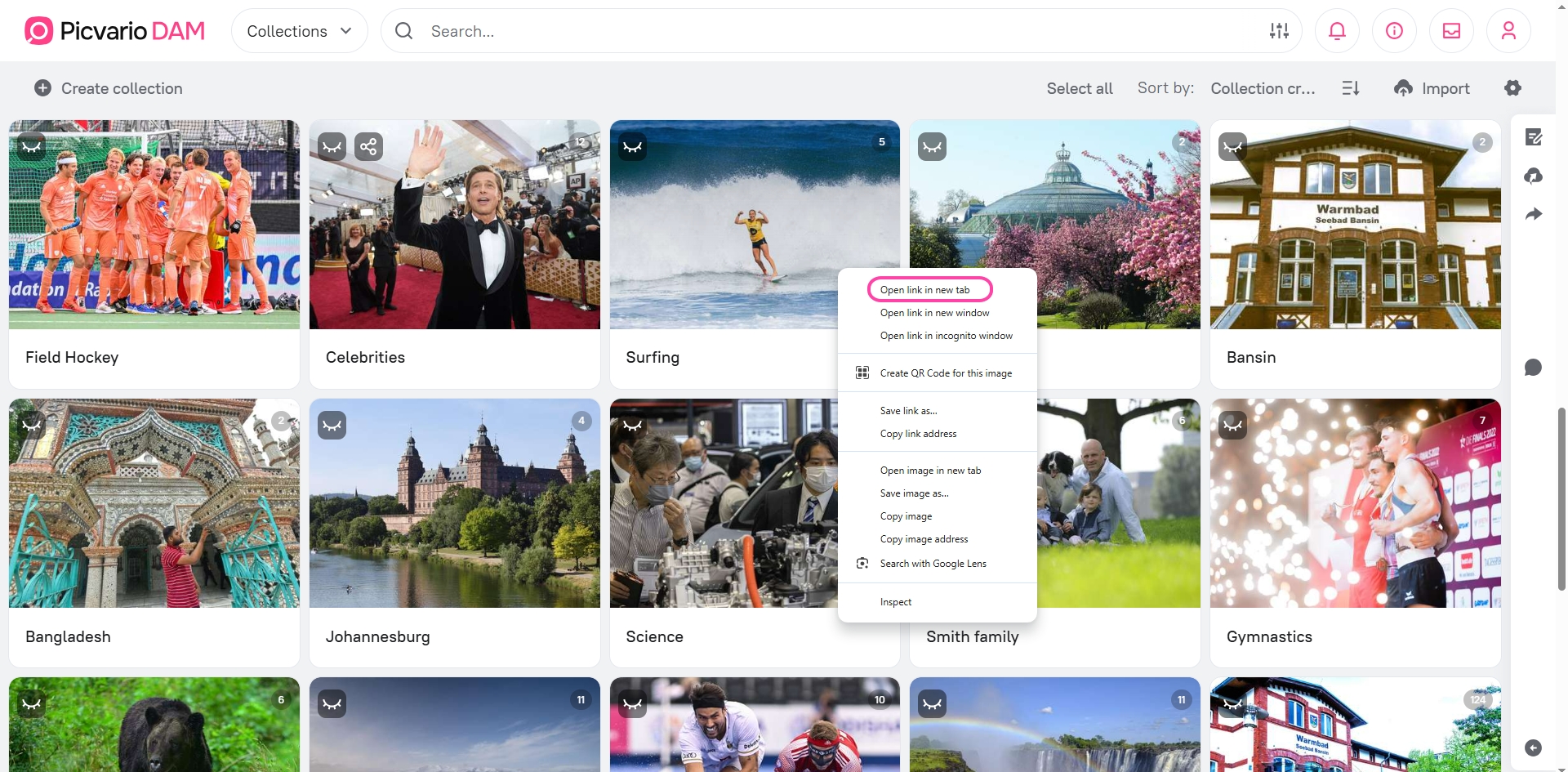The image size is (1568, 772).
Task: Open the Bangladesh mosque thumbnail
Action: pyautogui.click(x=154, y=503)
